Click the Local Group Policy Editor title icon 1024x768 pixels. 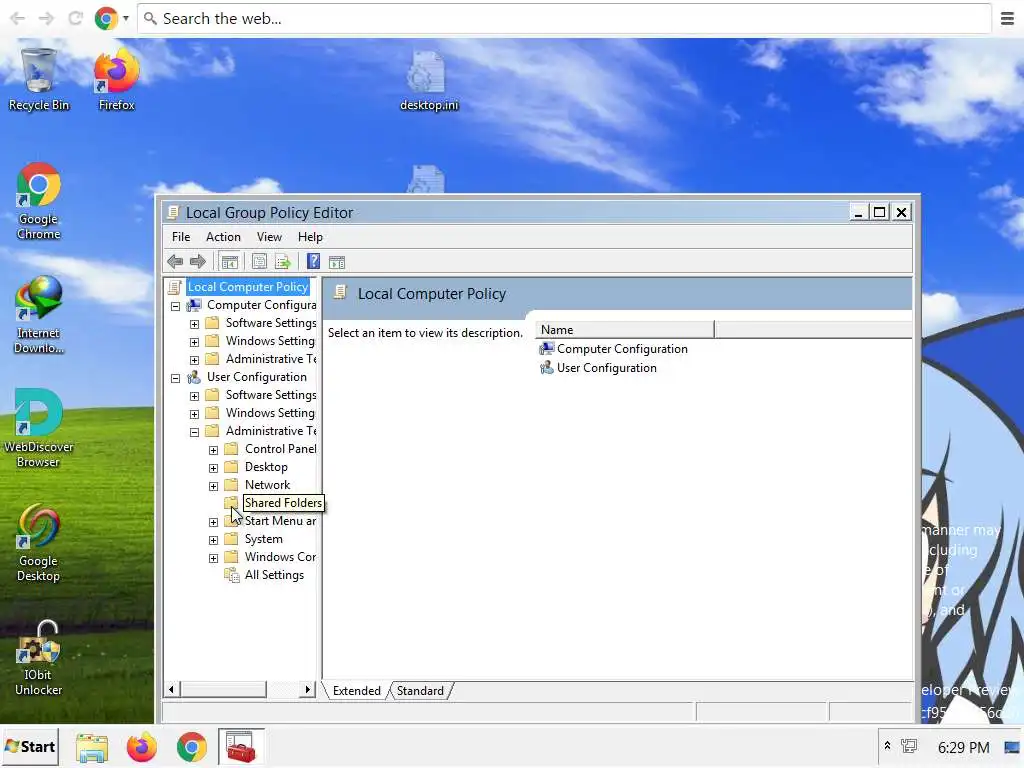tap(173, 212)
